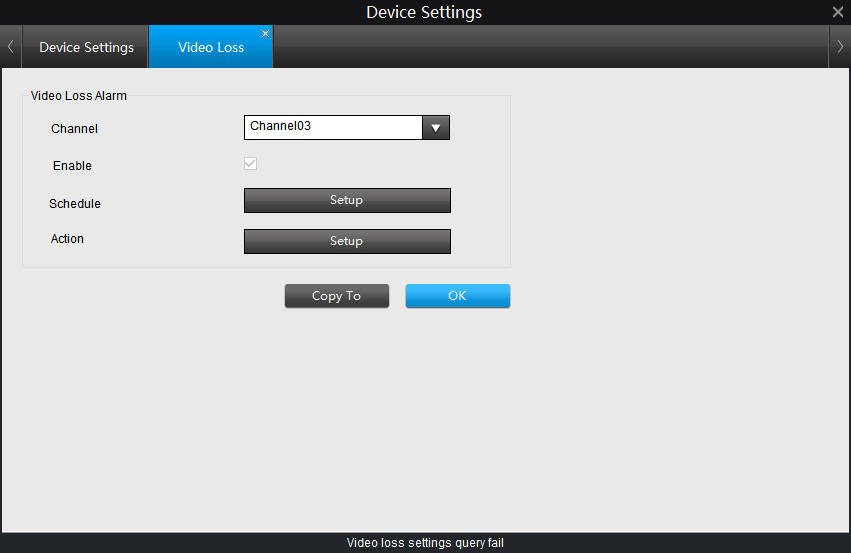Viewport: 851px width, 553px height.
Task: Click the 'Action' label
Action: point(67,239)
